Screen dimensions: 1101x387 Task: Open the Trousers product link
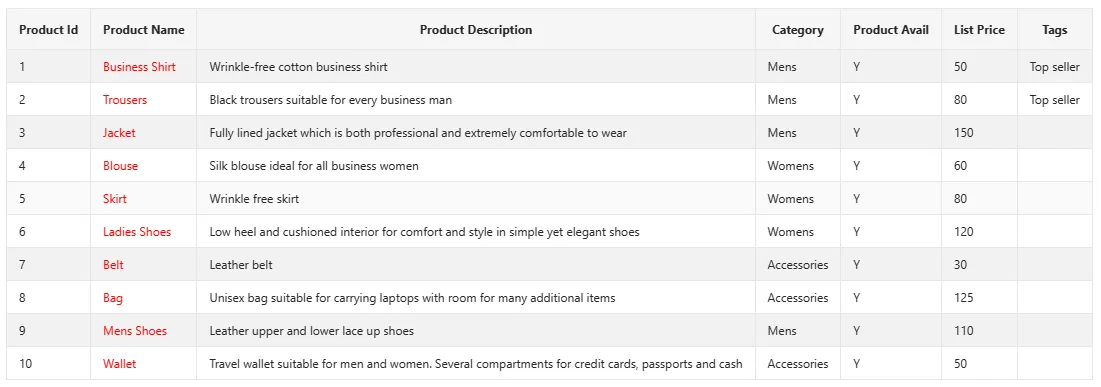point(125,100)
